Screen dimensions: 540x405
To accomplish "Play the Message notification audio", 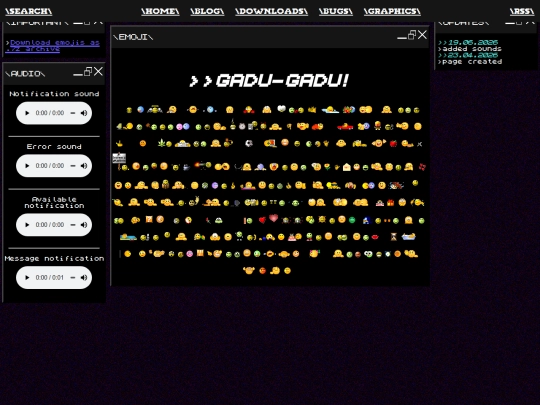I will 27,278.
